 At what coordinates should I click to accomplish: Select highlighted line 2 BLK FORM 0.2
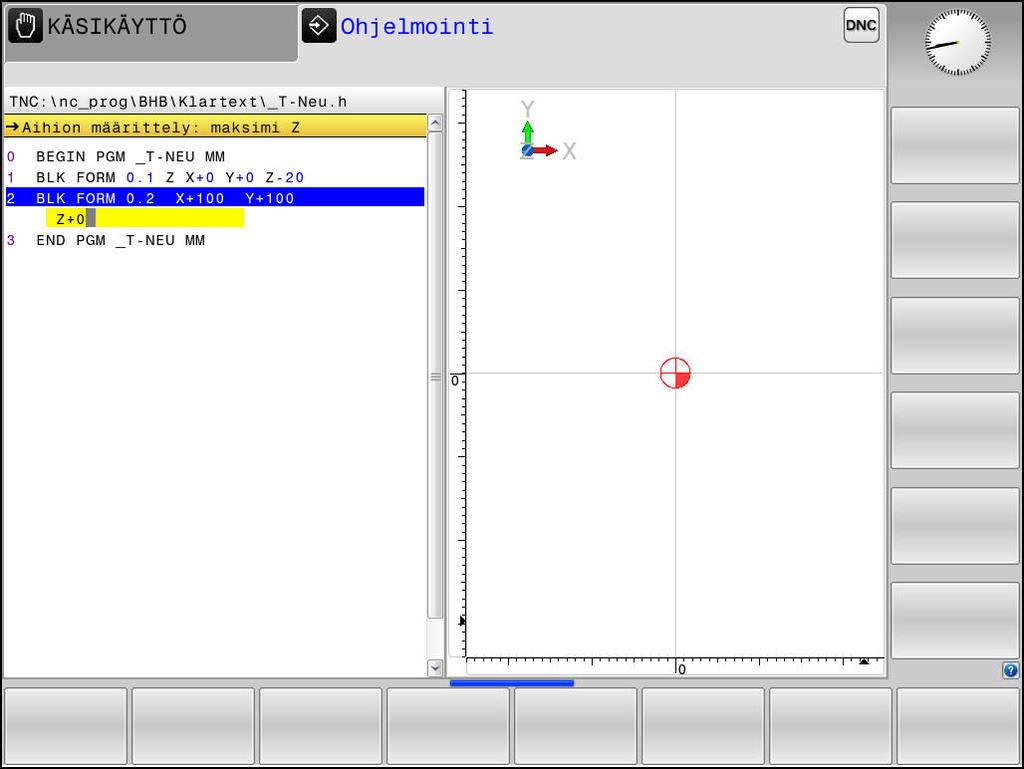coord(215,197)
